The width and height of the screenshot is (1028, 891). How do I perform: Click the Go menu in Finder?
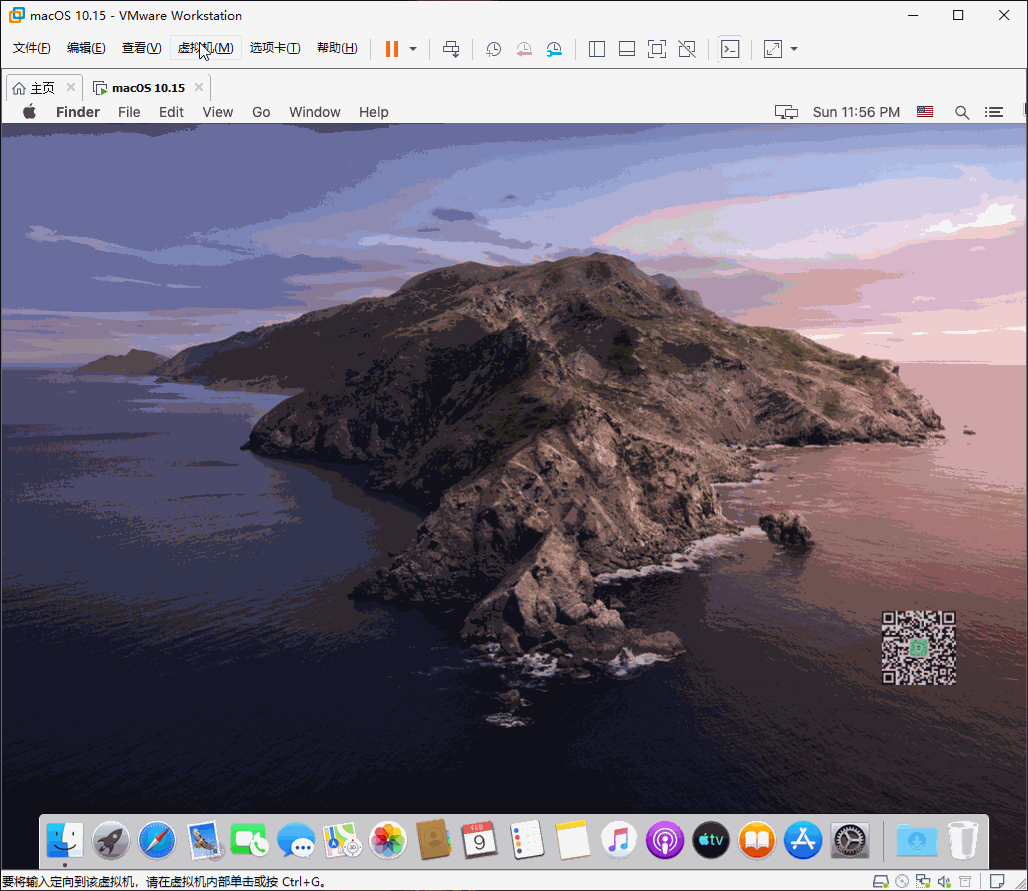261,112
